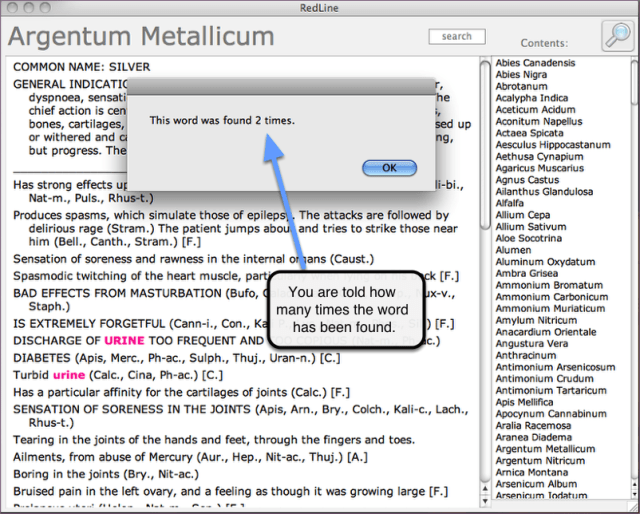The height and width of the screenshot is (514, 640).
Task: Open Anthracinum in contents
Action: pyautogui.click(x=526, y=356)
